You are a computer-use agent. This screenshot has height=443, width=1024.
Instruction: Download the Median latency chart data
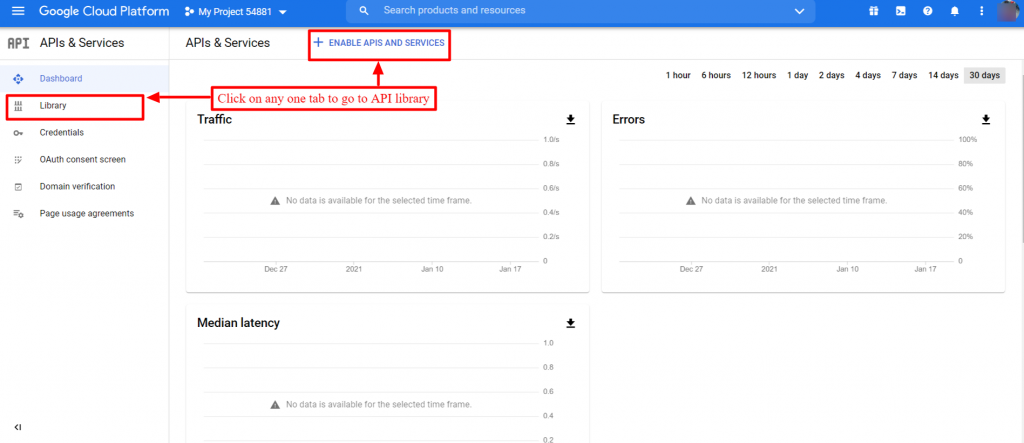[x=570, y=323]
